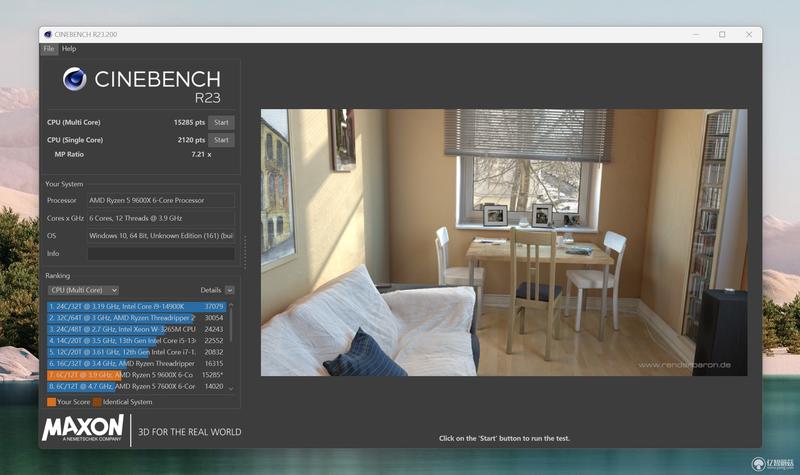This screenshot has width=800, height=475.
Task: Click the panel resize handle dots
Action: (245, 252)
